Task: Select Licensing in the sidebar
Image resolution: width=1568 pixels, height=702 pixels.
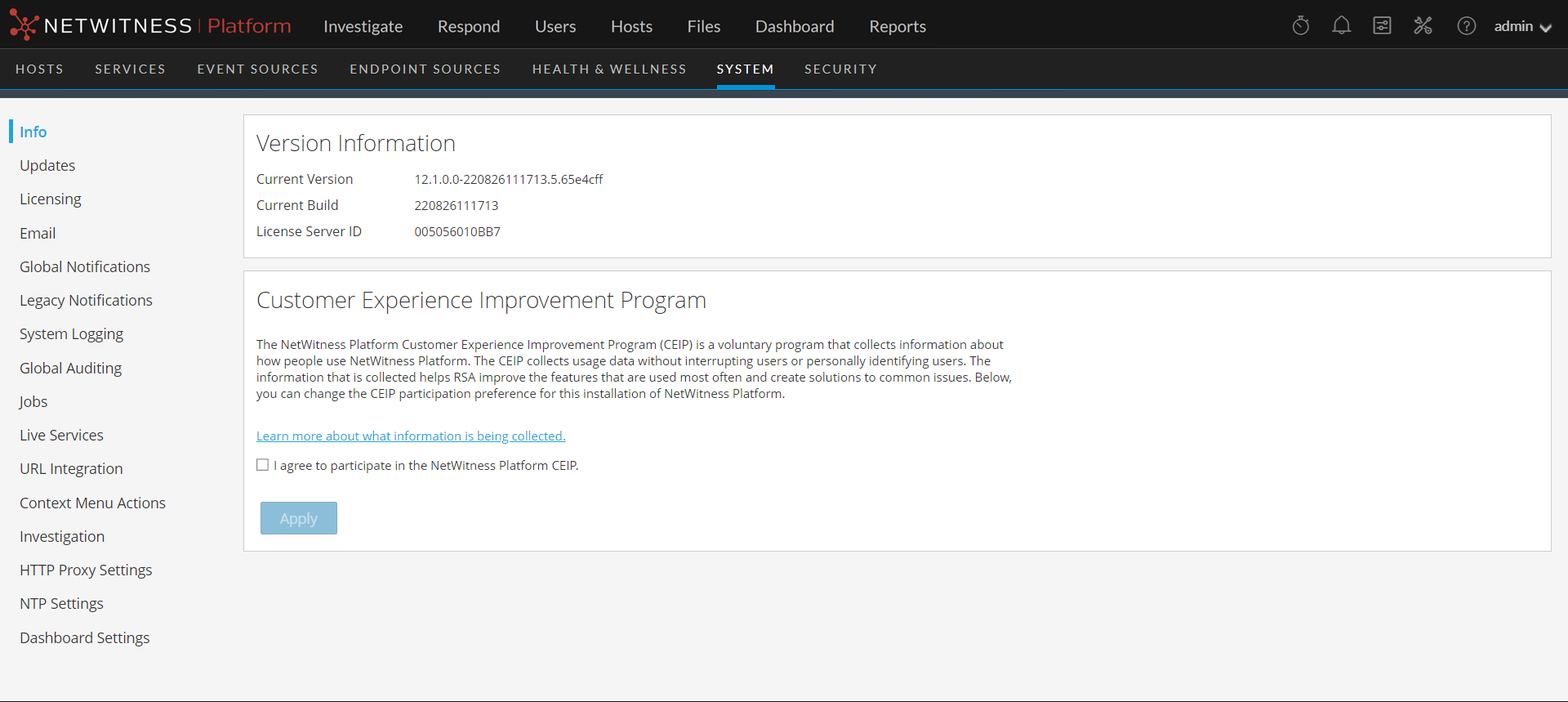Action: point(51,199)
